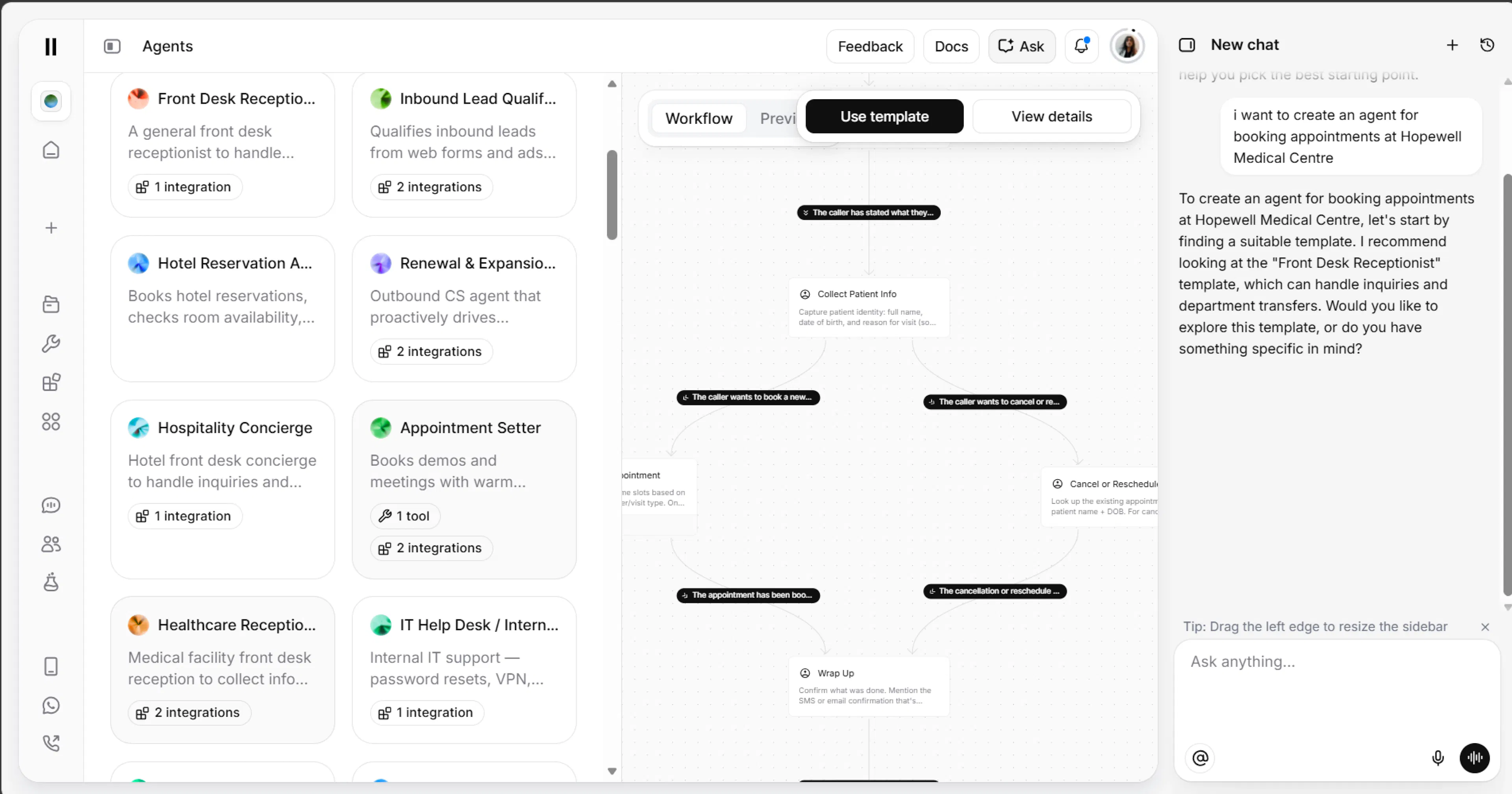Click the @ mention icon in the chat box
This screenshot has width=1512, height=794.
click(1200, 758)
